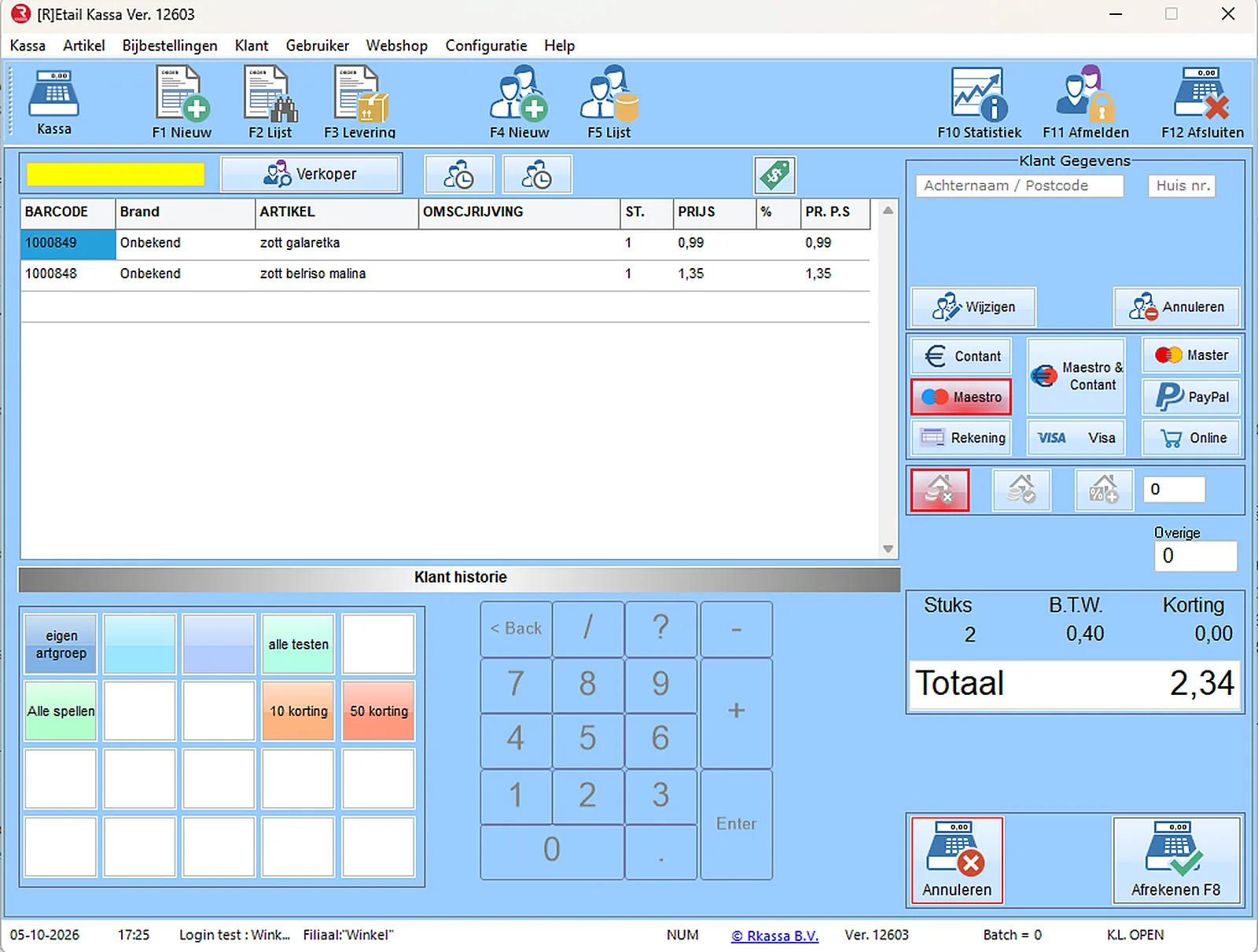Tap the Enter key on numpad
Image resolution: width=1258 pixels, height=952 pixels.
[x=736, y=824]
